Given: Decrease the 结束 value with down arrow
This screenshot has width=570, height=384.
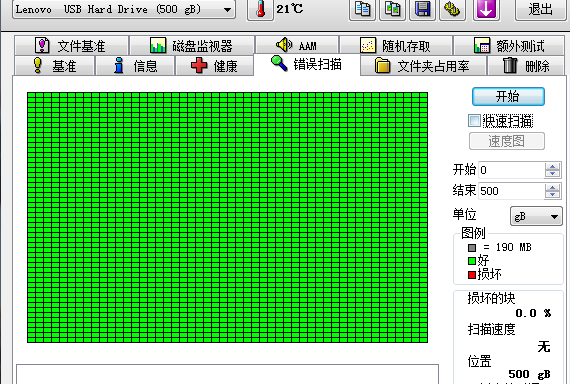Looking at the screenshot, I should [x=553, y=195].
